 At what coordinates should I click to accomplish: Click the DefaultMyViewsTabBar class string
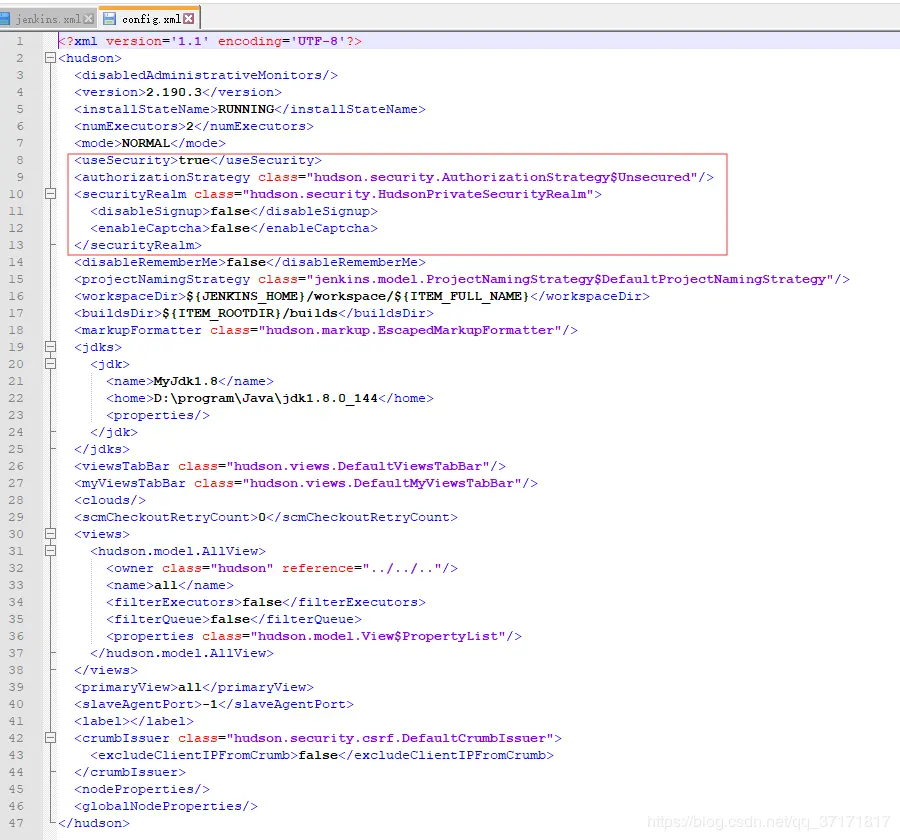[x=382, y=483]
